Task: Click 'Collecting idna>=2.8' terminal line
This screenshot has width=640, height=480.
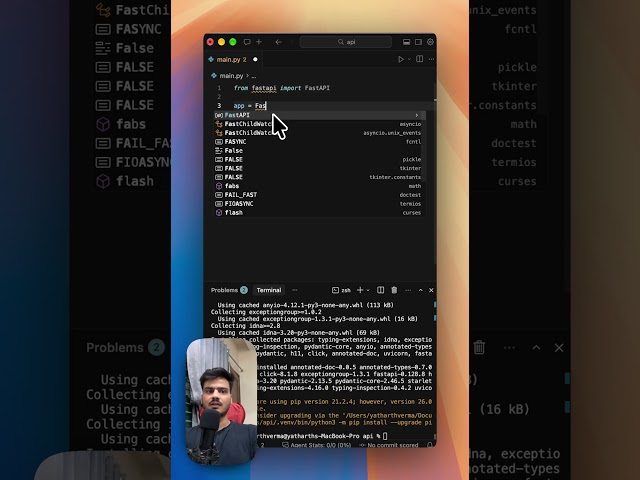Action: pyautogui.click(x=245, y=326)
